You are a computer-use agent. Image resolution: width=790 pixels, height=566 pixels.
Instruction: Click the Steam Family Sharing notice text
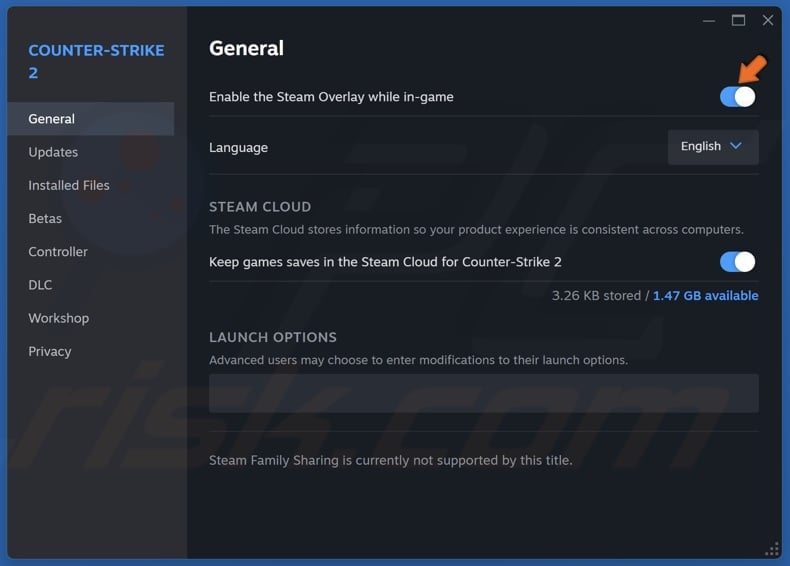click(390, 460)
